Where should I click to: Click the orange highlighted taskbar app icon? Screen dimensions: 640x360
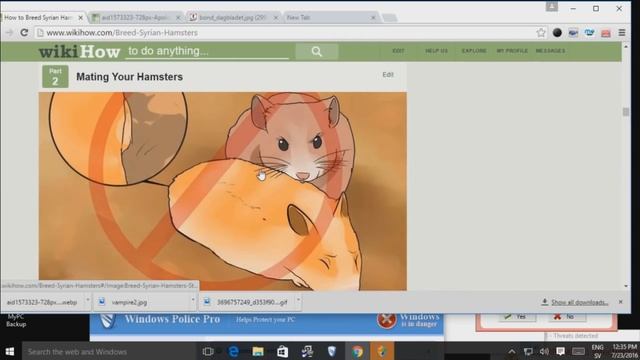[x=382, y=351]
